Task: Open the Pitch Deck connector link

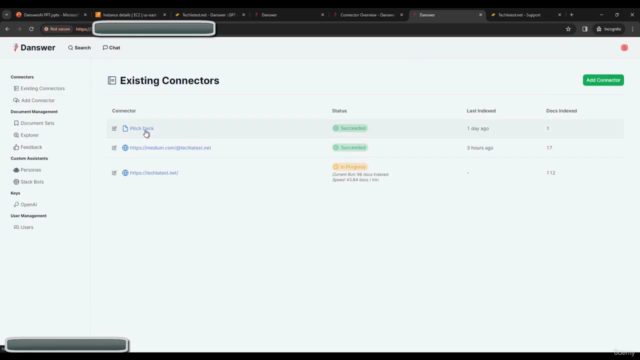Action: pyautogui.click(x=142, y=128)
